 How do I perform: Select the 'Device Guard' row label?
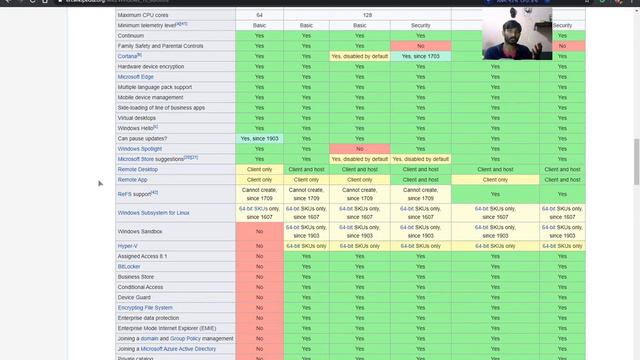click(x=134, y=298)
